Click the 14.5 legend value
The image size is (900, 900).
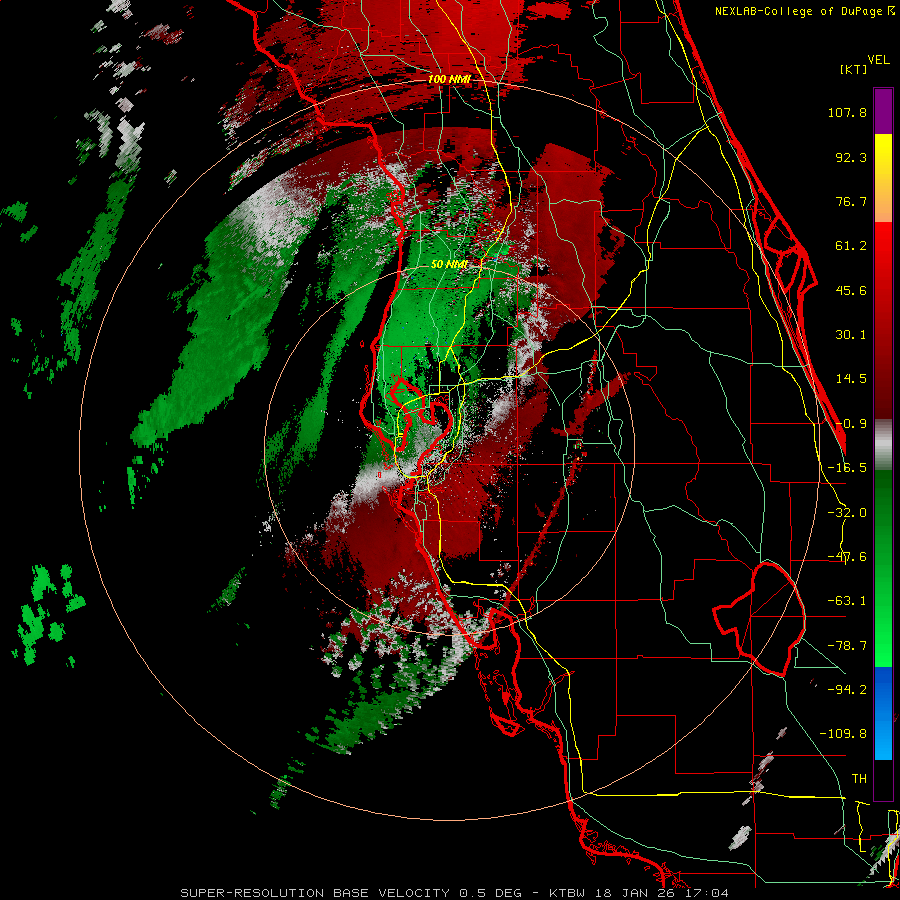[851, 379]
